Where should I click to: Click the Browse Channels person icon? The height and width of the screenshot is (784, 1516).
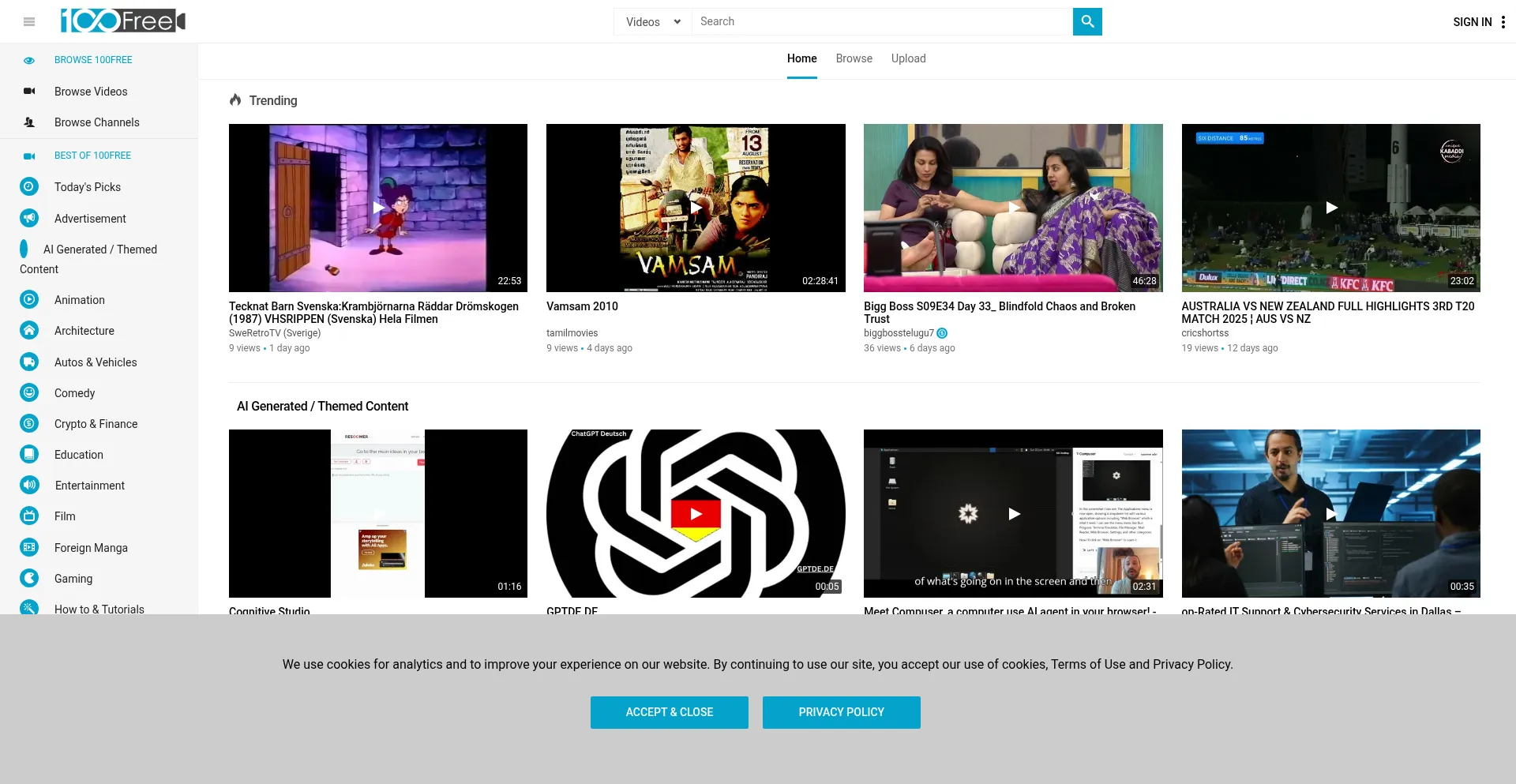(x=29, y=122)
